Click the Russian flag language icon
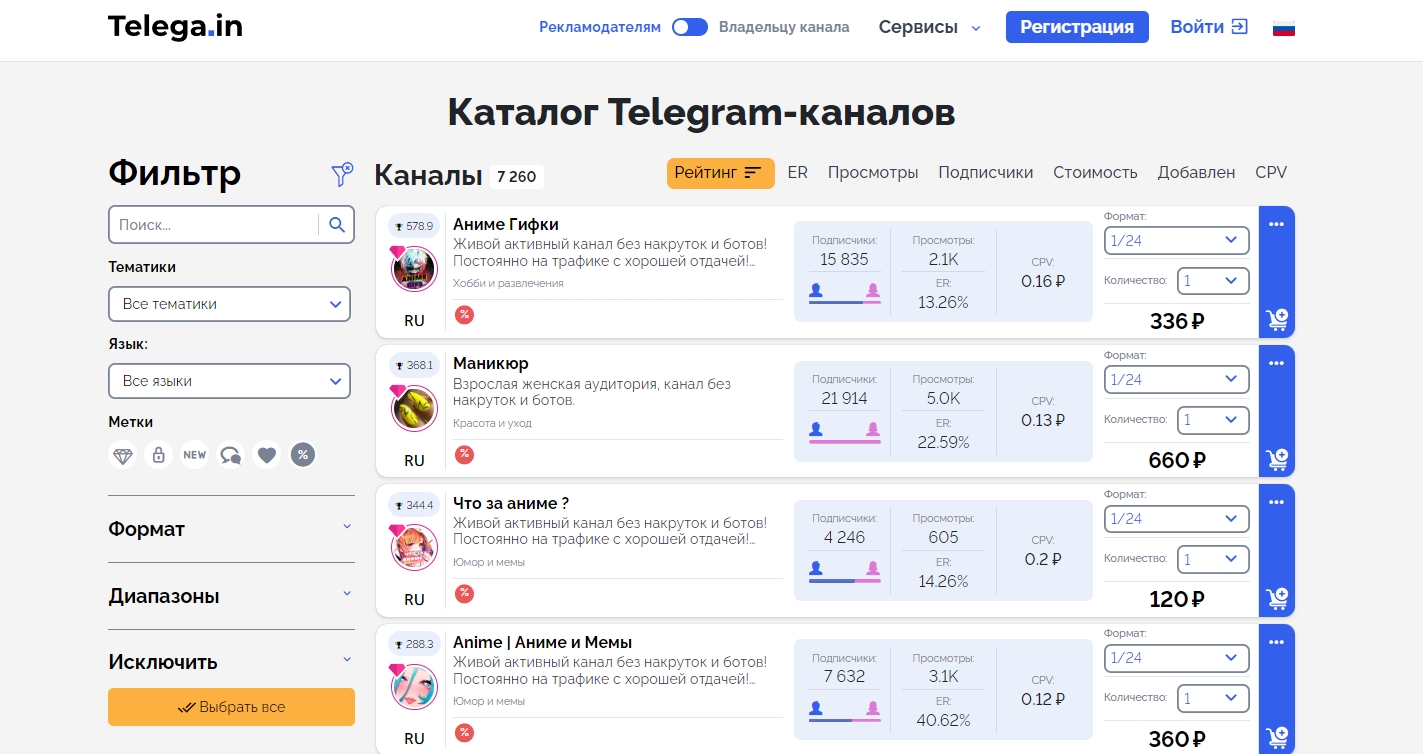The image size is (1423, 754). (1283, 27)
